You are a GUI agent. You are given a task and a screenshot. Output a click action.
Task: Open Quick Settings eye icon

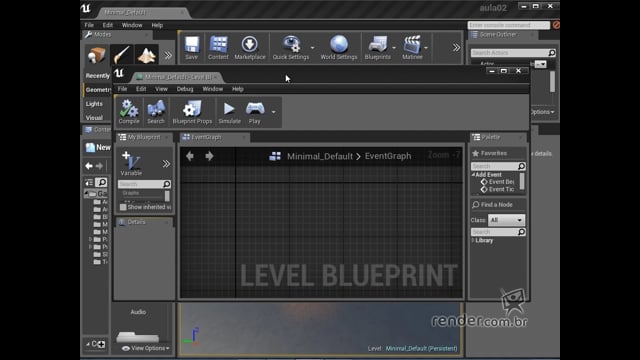click(291, 44)
